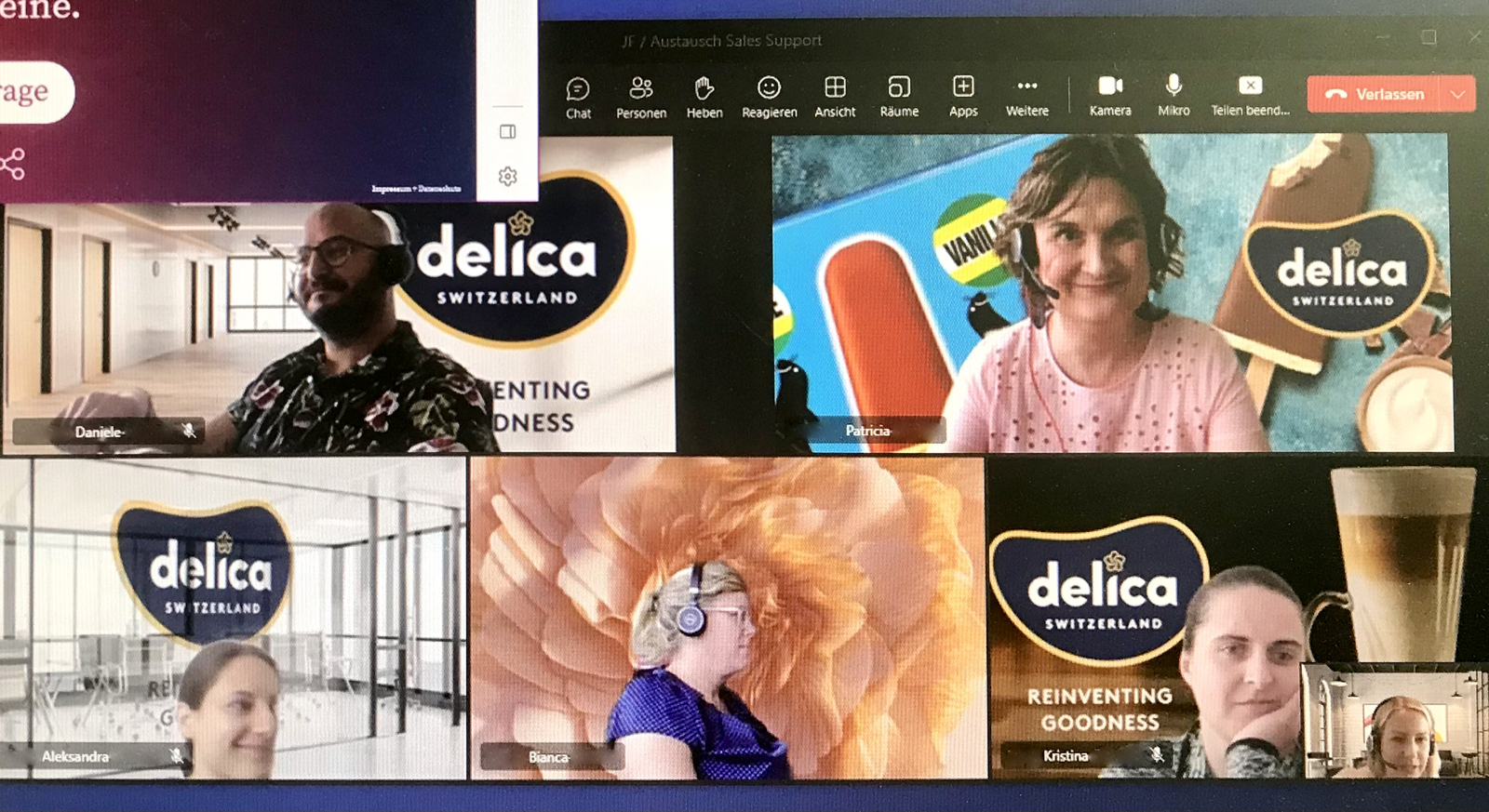
Task: Minimize the Teams meeting window
Action: [1382, 37]
